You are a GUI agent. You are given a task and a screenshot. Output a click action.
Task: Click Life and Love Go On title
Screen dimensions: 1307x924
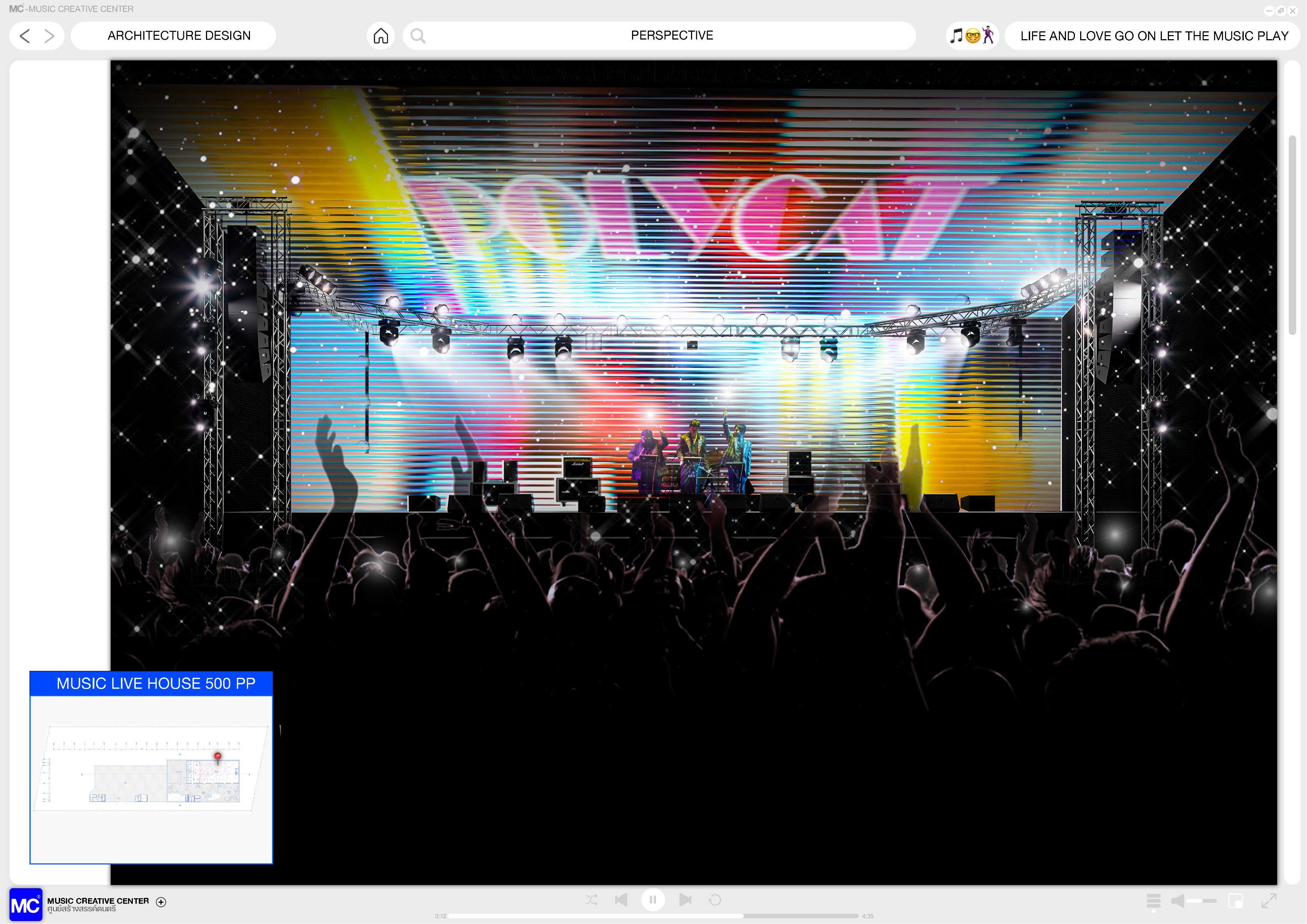point(1154,37)
